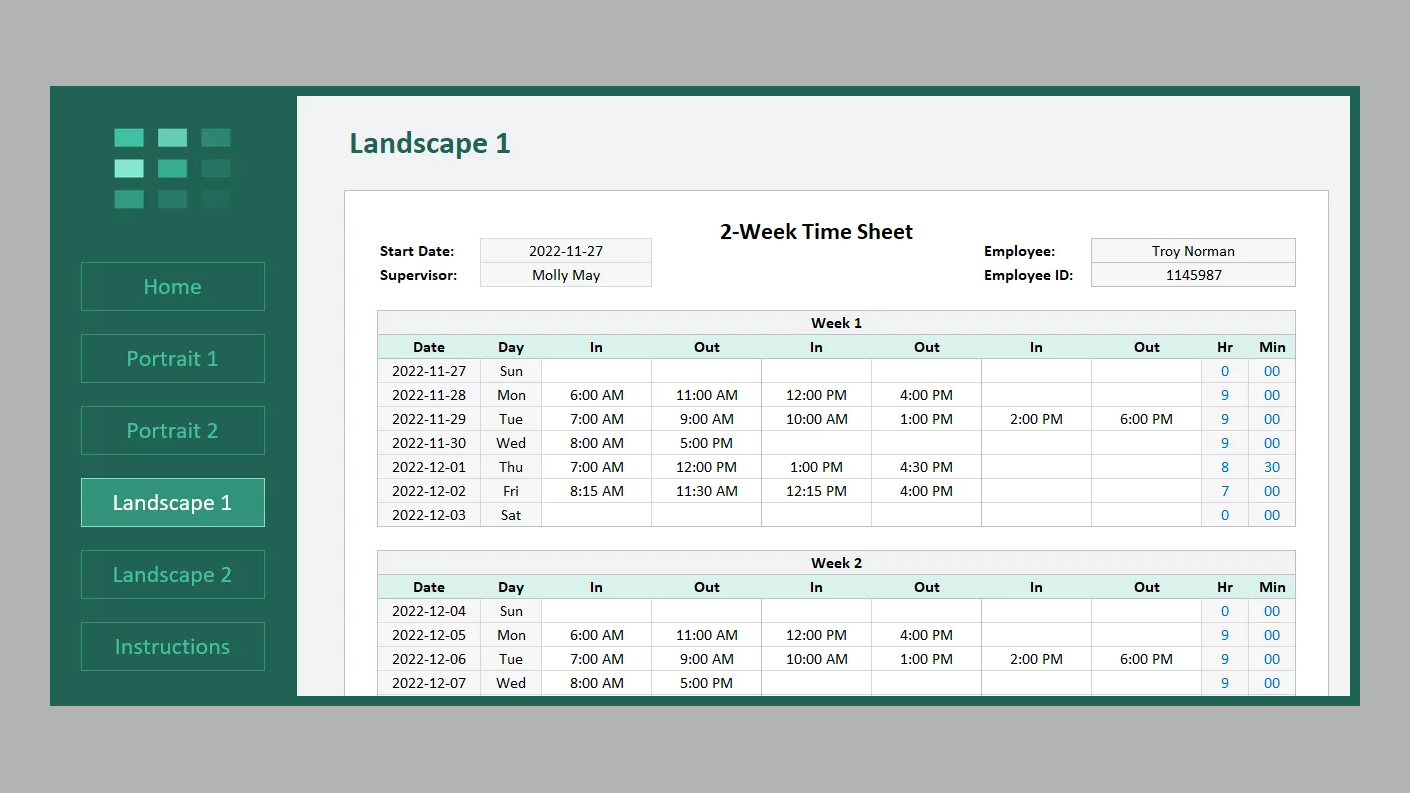Open the Landscape 2 sheet
The width and height of the screenshot is (1410, 793).
(x=172, y=575)
